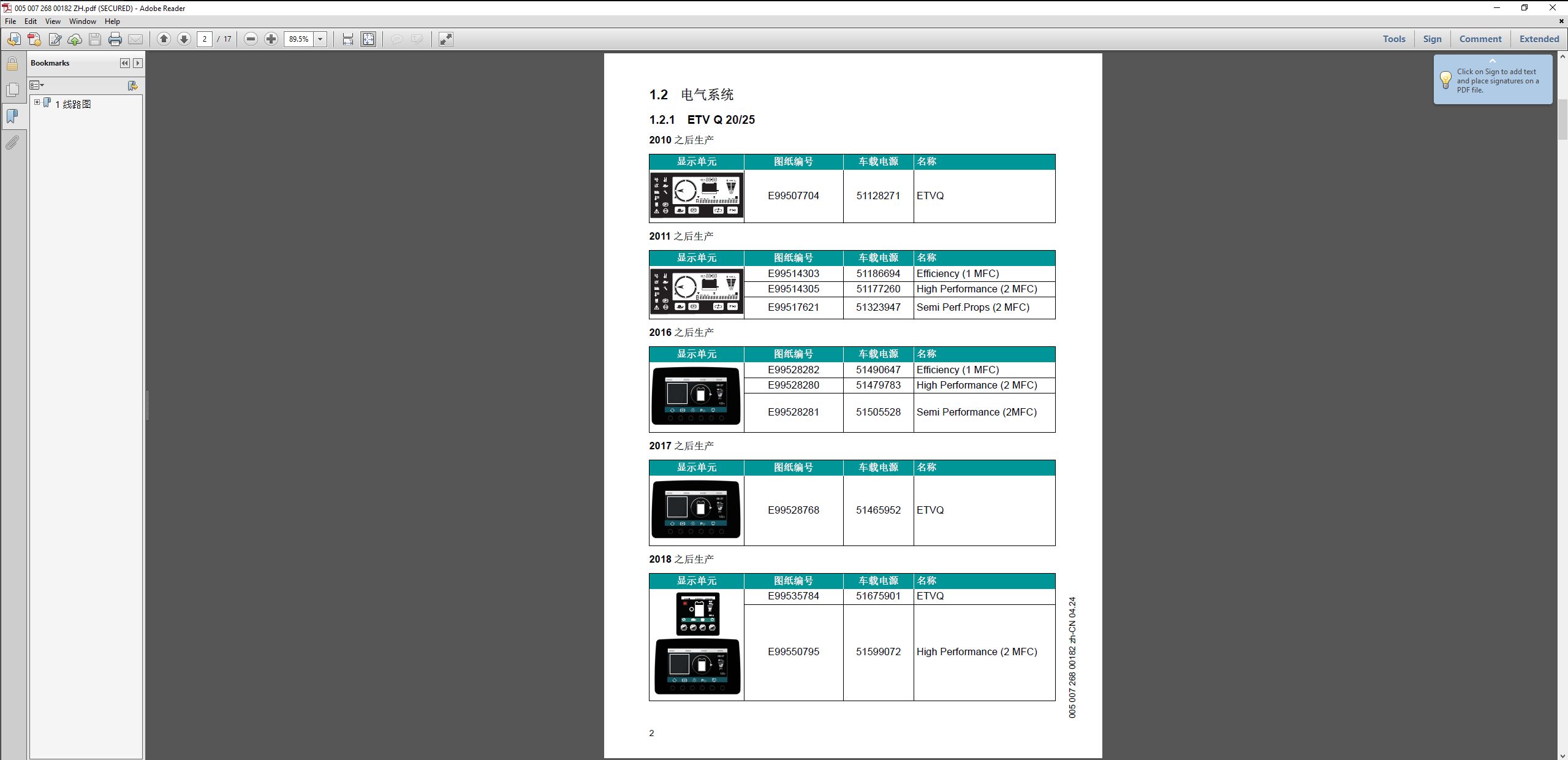Click drawing number E99535784
Viewport: 1568px width, 760px height.
pos(793,596)
